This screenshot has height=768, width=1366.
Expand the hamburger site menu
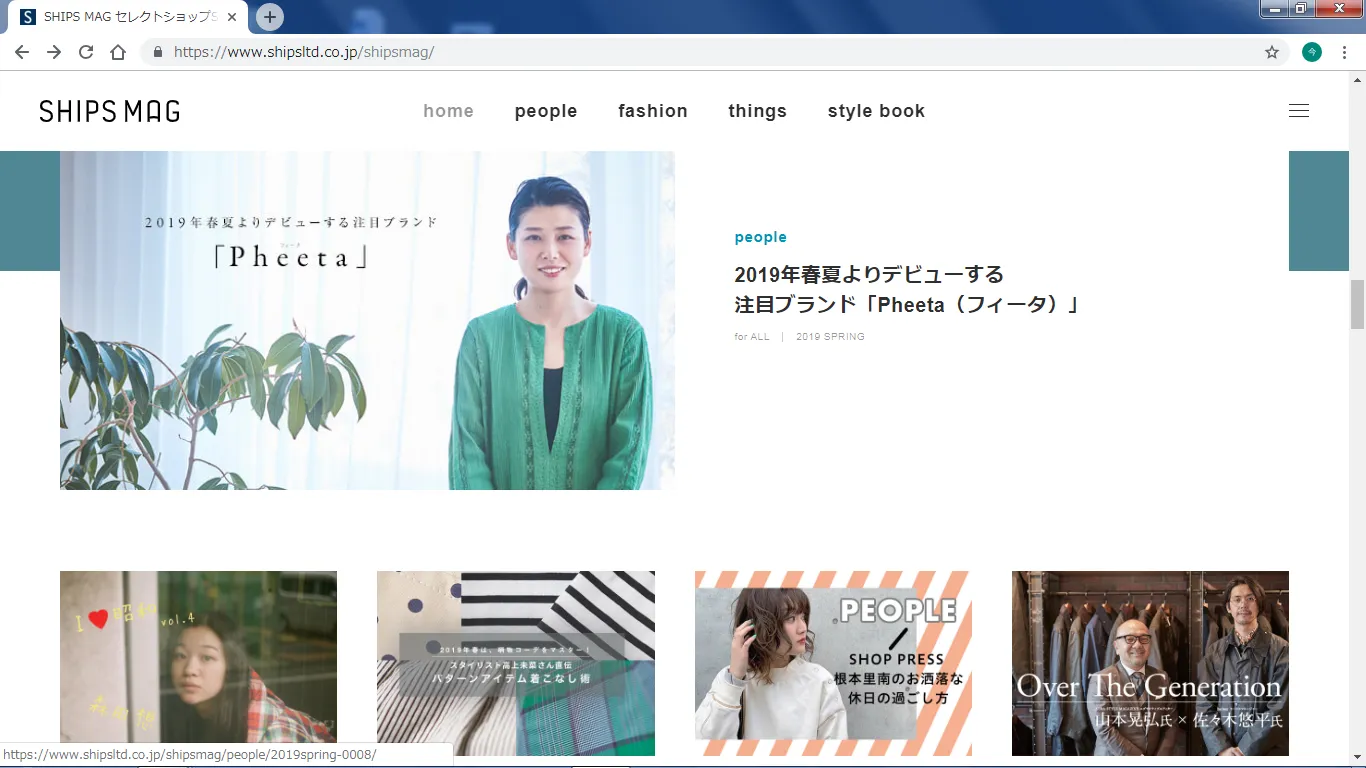(x=1298, y=111)
